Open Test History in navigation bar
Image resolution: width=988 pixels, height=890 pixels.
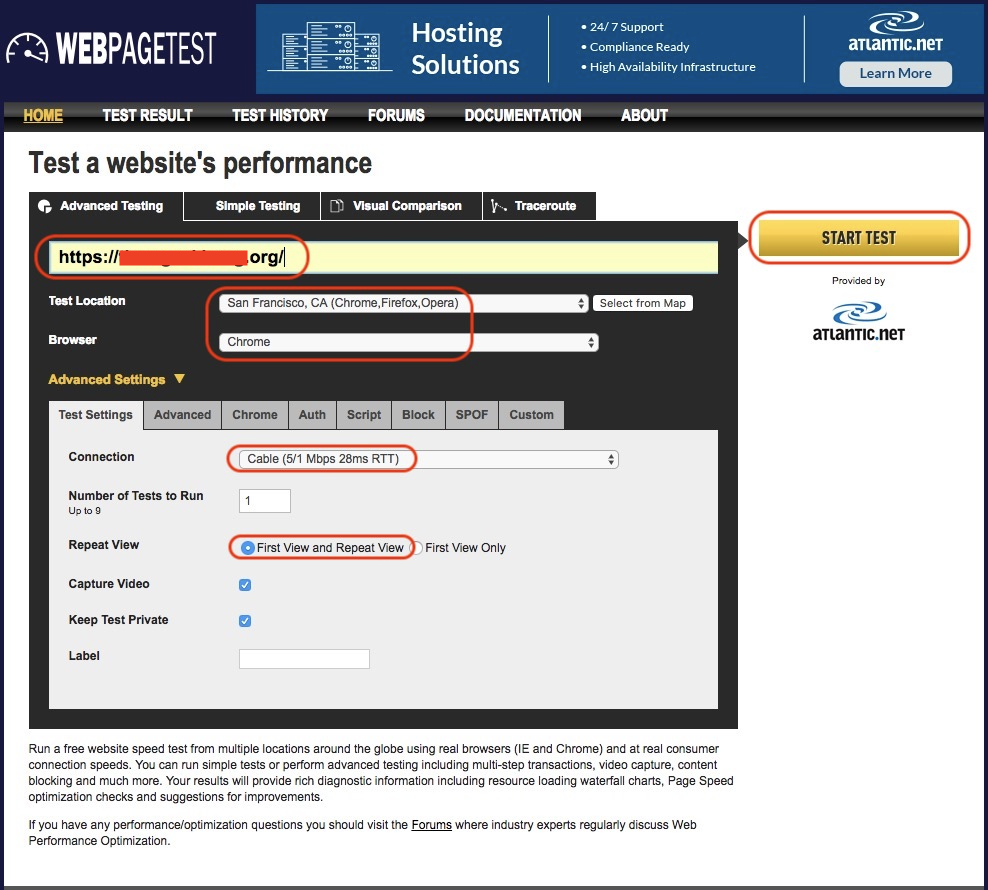pyautogui.click(x=279, y=115)
